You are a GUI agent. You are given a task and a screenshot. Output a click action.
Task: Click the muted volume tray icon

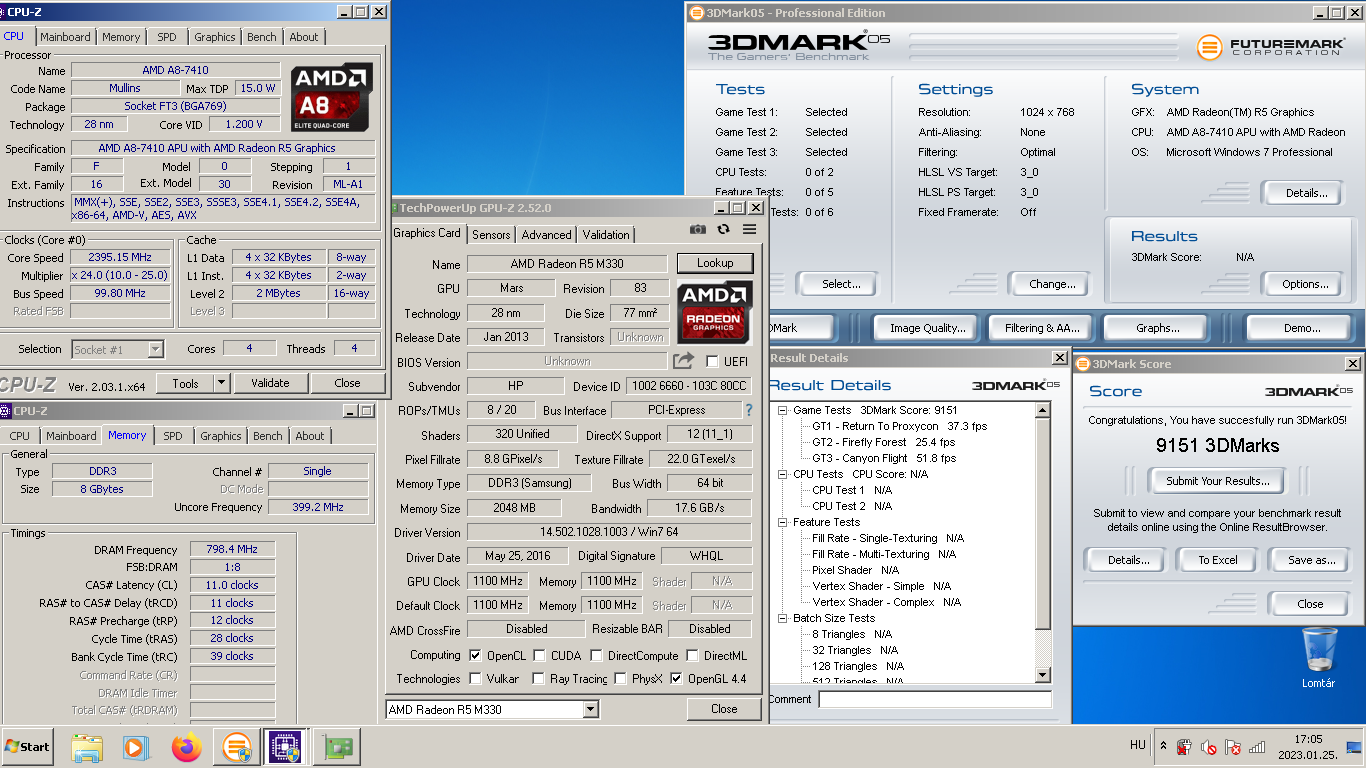1208,746
